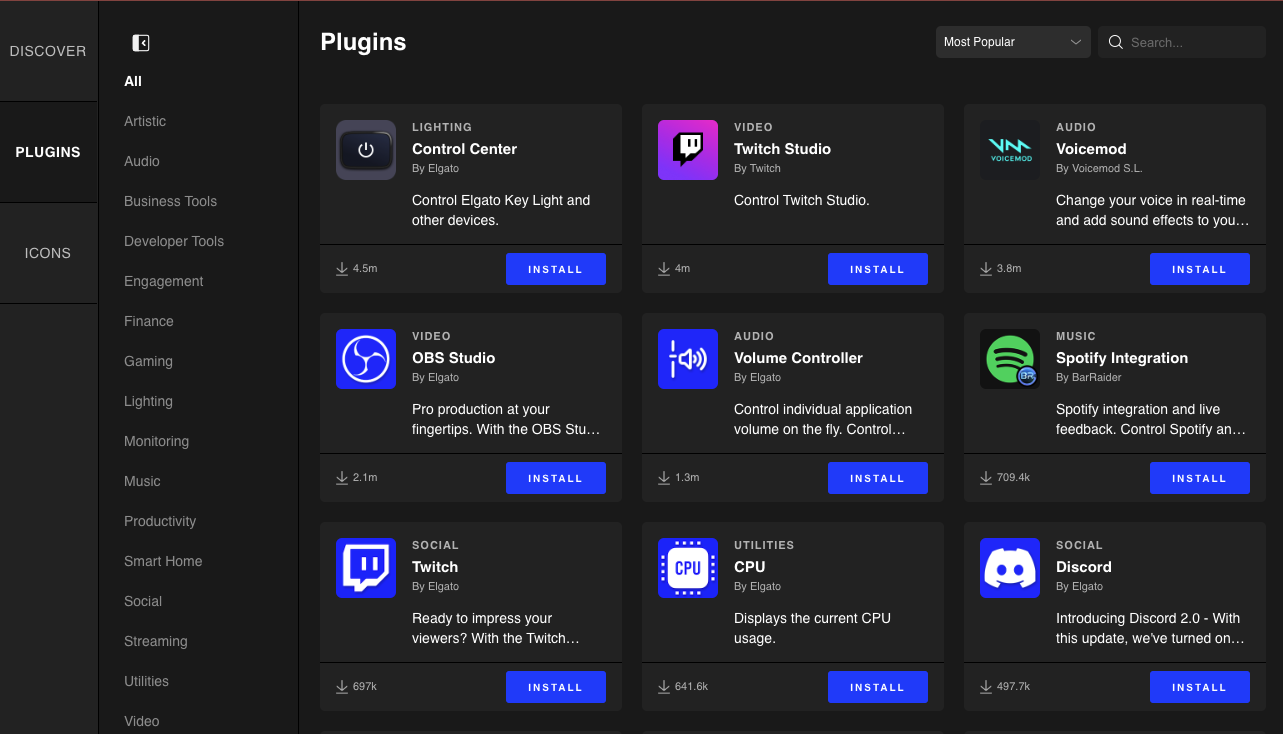Install the Voicemod plugin

point(1200,269)
